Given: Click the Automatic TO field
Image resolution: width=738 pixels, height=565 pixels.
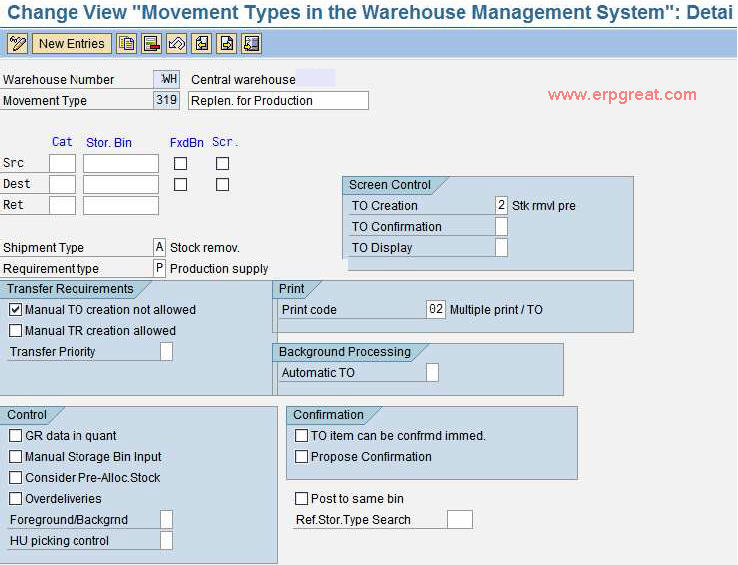Looking at the screenshot, I should [x=432, y=372].
